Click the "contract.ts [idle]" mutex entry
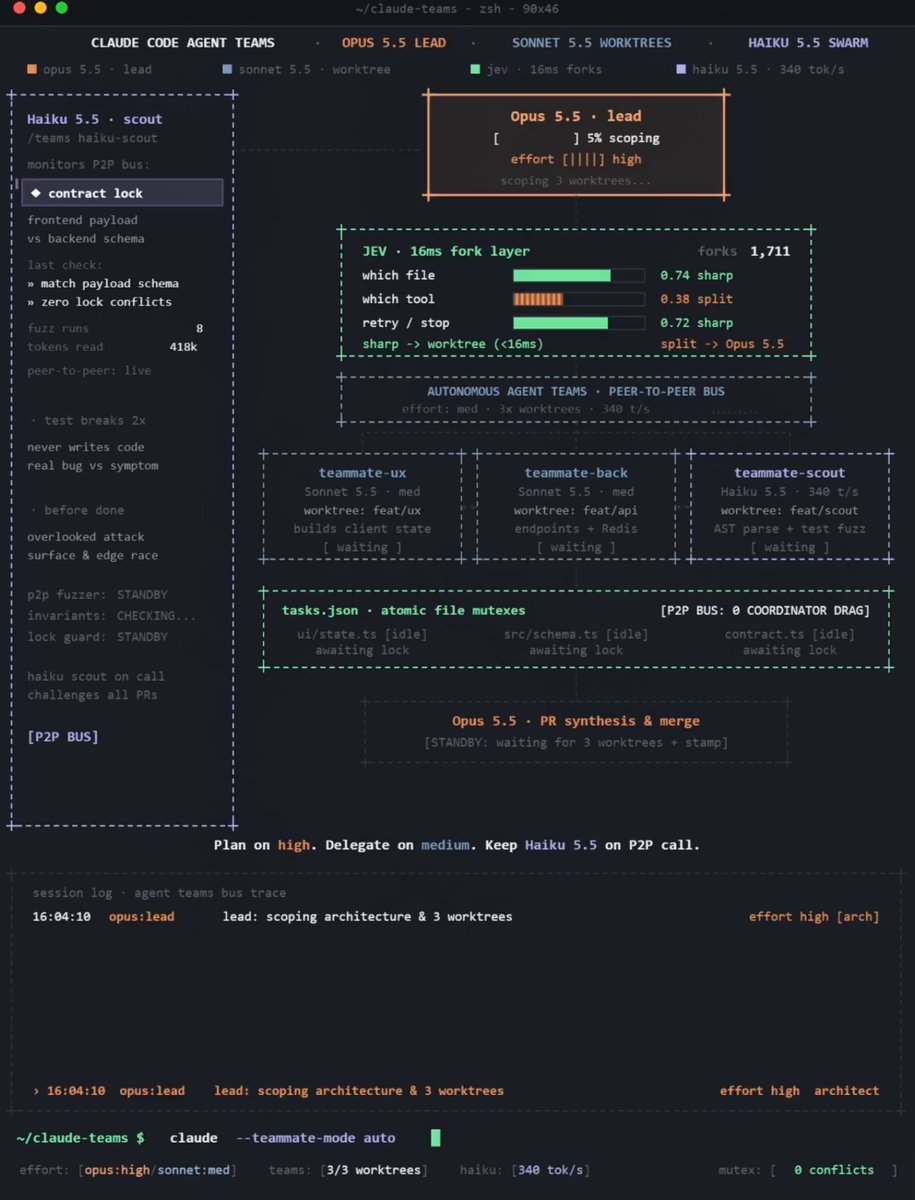Viewport: 915px width, 1200px height. (x=790, y=634)
